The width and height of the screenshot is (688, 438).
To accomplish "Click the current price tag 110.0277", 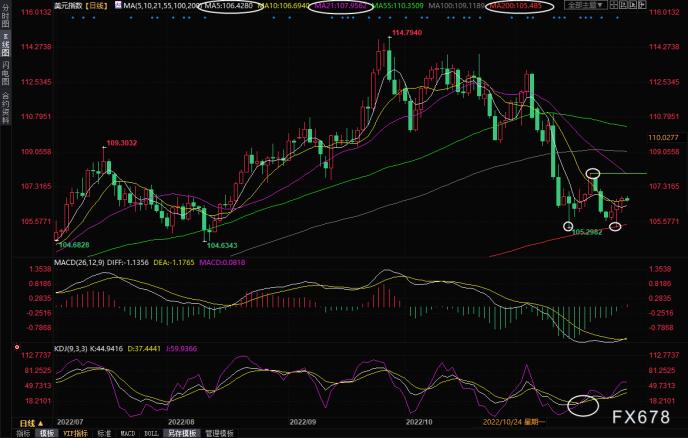I will 663,138.
